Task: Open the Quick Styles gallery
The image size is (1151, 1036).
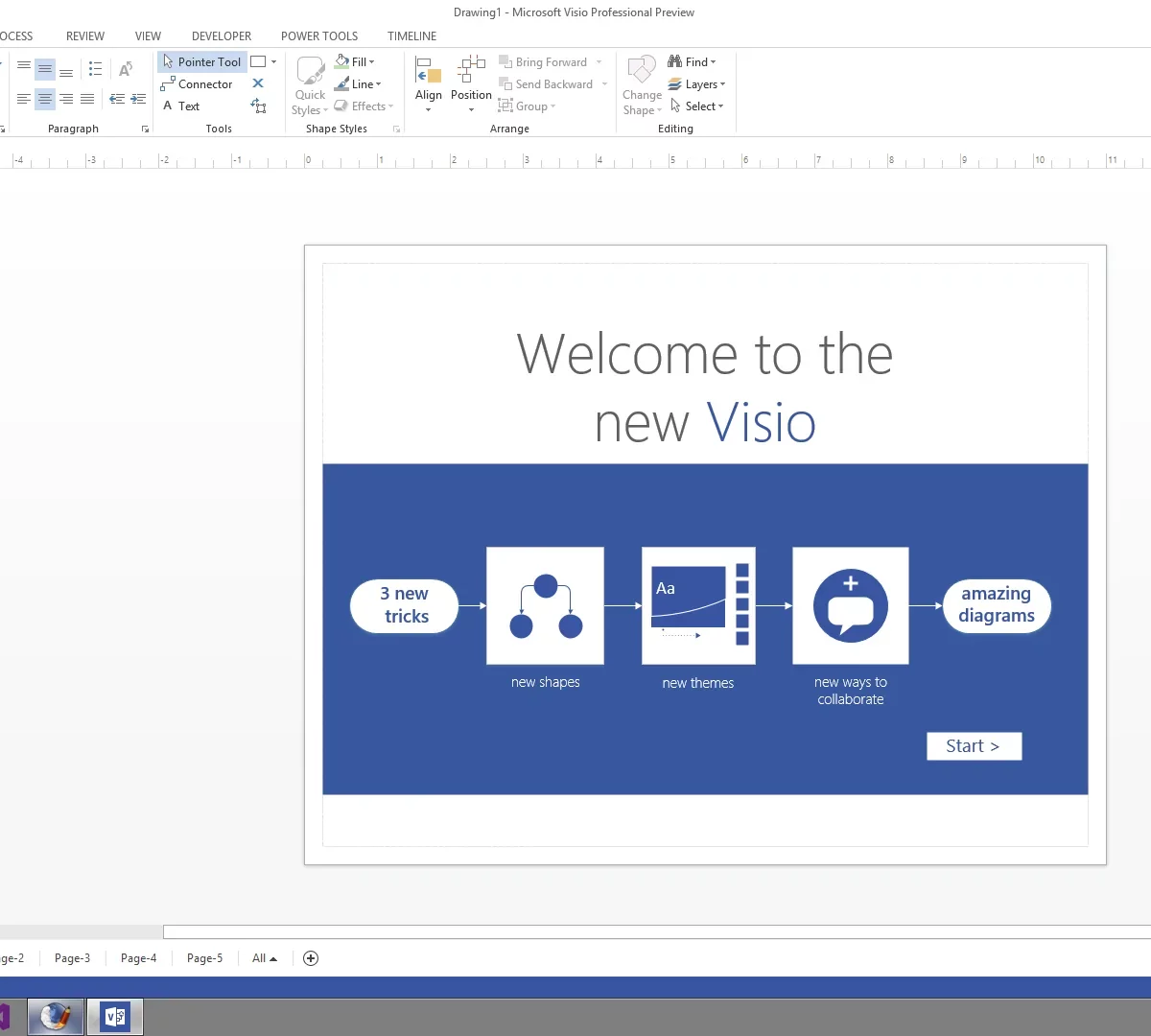Action: click(x=310, y=85)
